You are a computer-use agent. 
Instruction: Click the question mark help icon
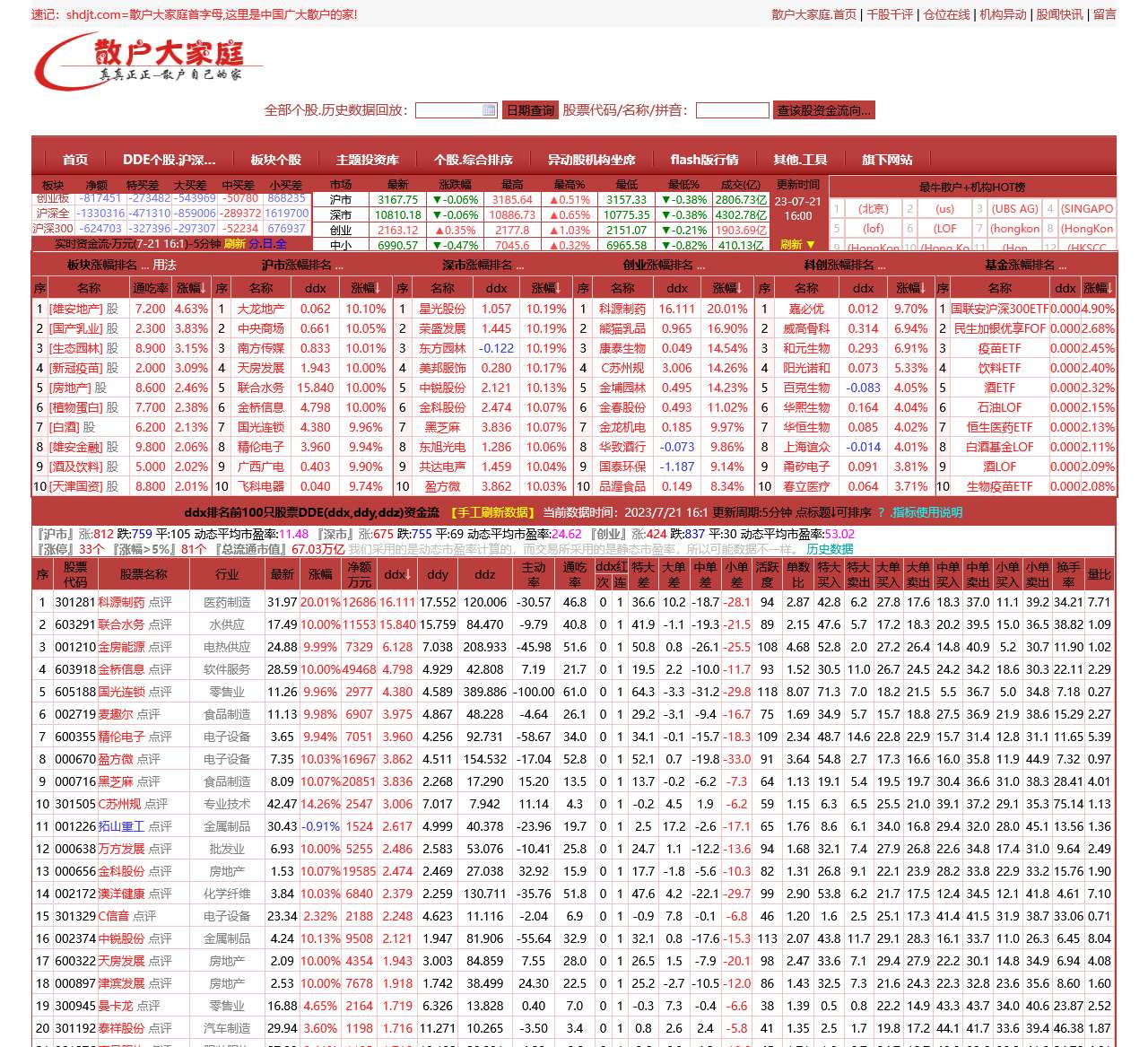880,512
